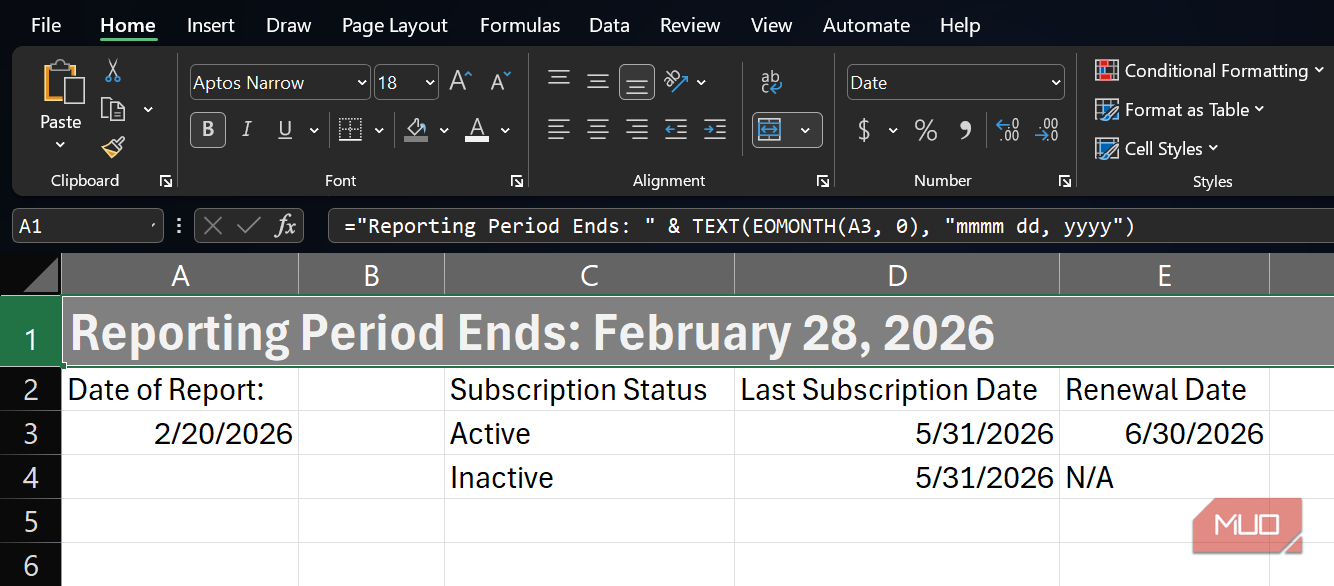Expand the Paste options arrow
This screenshot has height=586, width=1334.
point(60,146)
